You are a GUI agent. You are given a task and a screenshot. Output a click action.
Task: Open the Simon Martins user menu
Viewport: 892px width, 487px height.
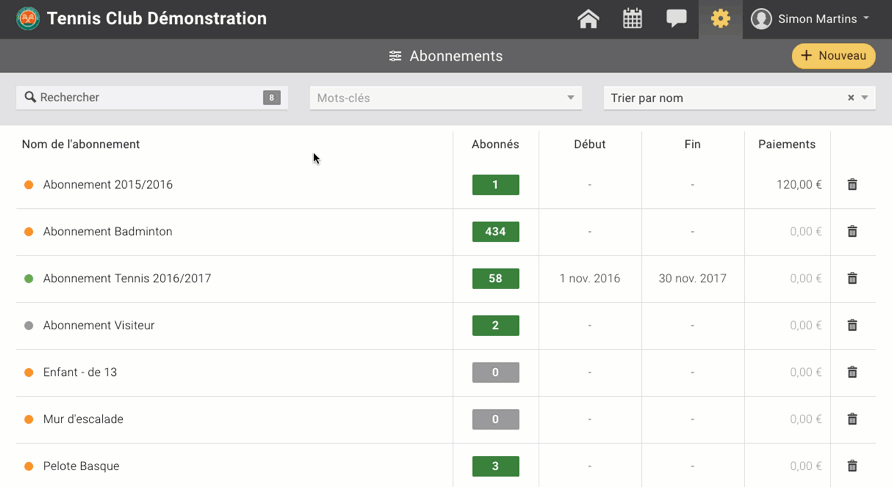(x=810, y=19)
